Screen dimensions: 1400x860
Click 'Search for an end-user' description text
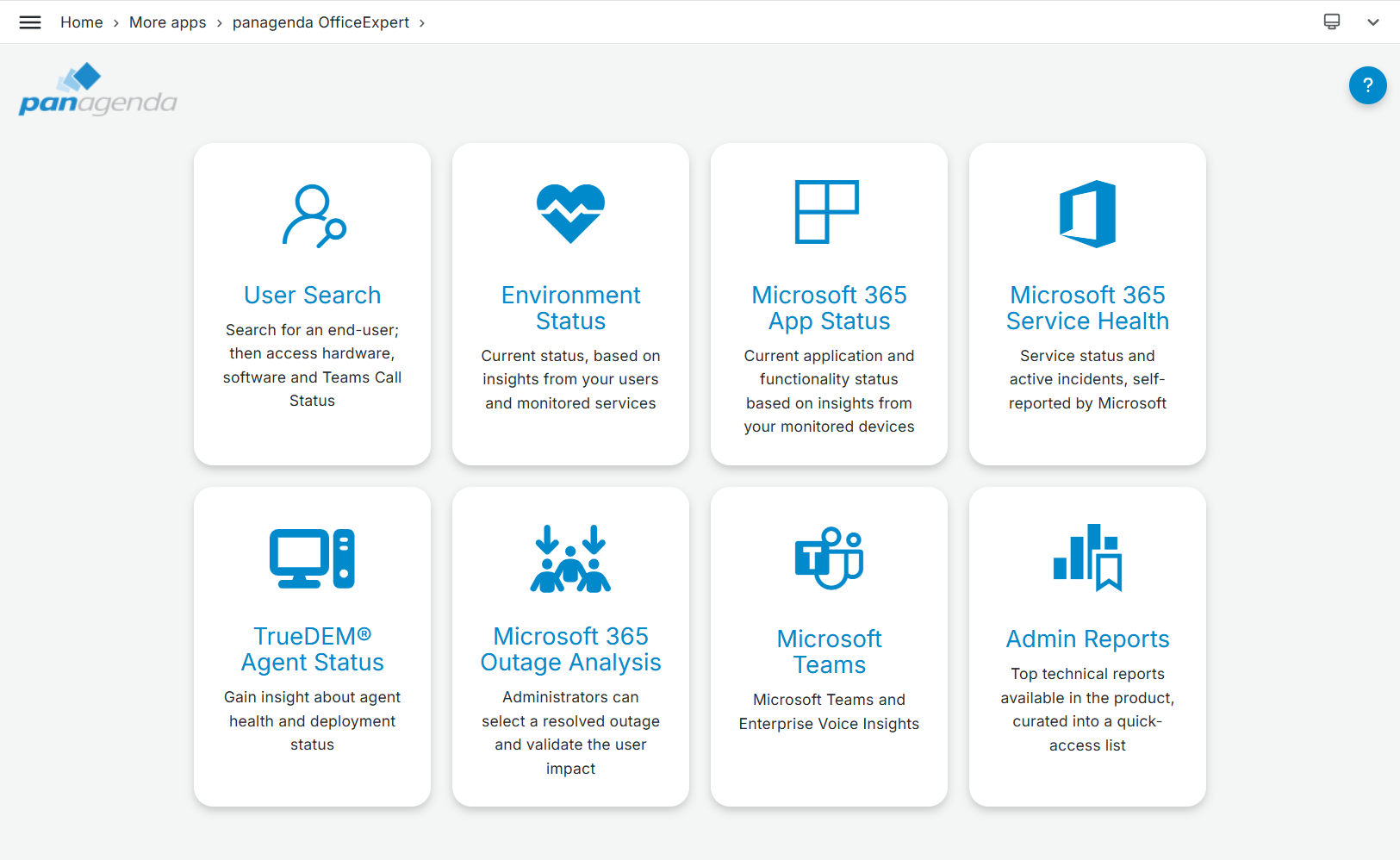click(312, 365)
